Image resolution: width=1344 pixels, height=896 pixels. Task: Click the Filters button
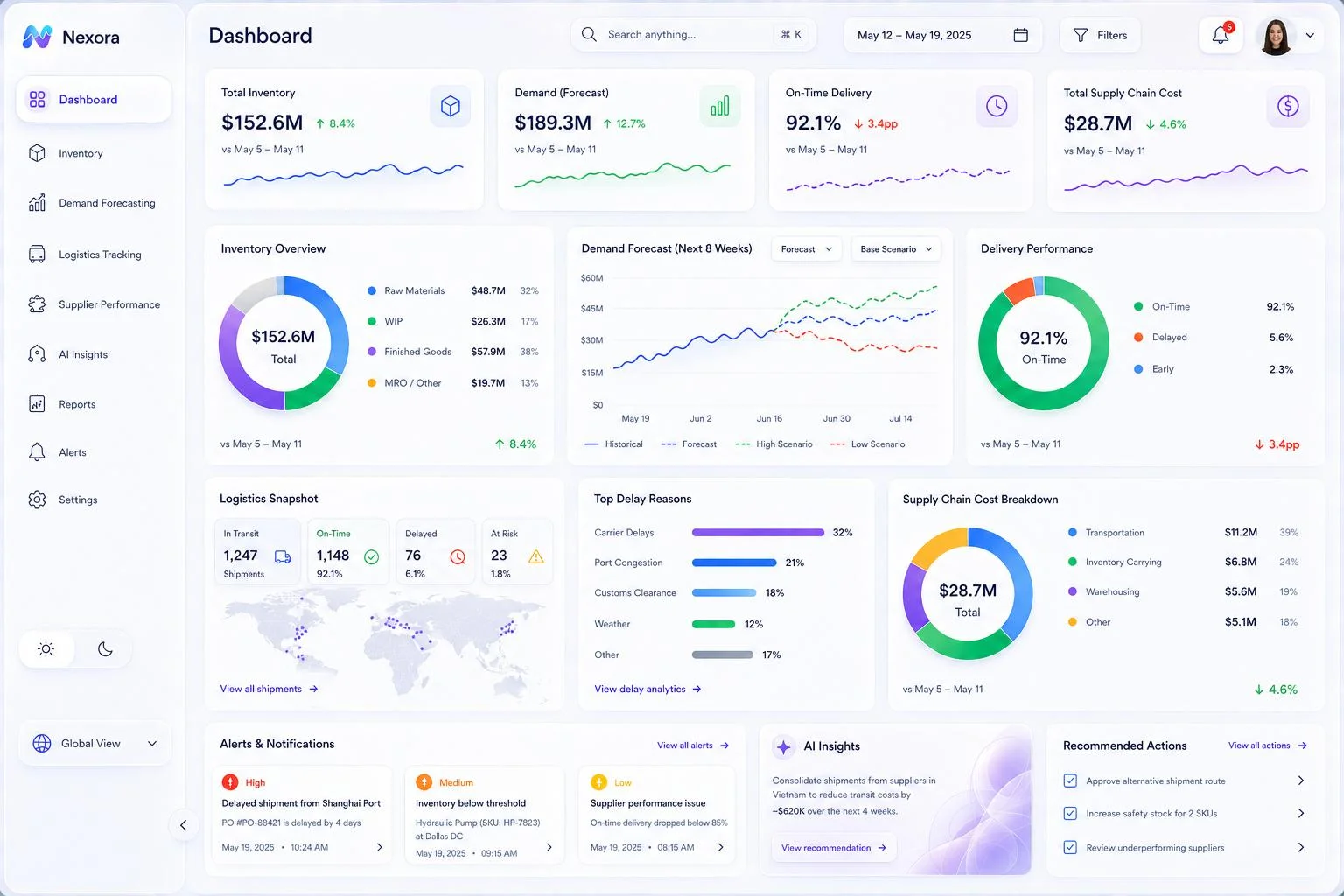(x=1100, y=35)
